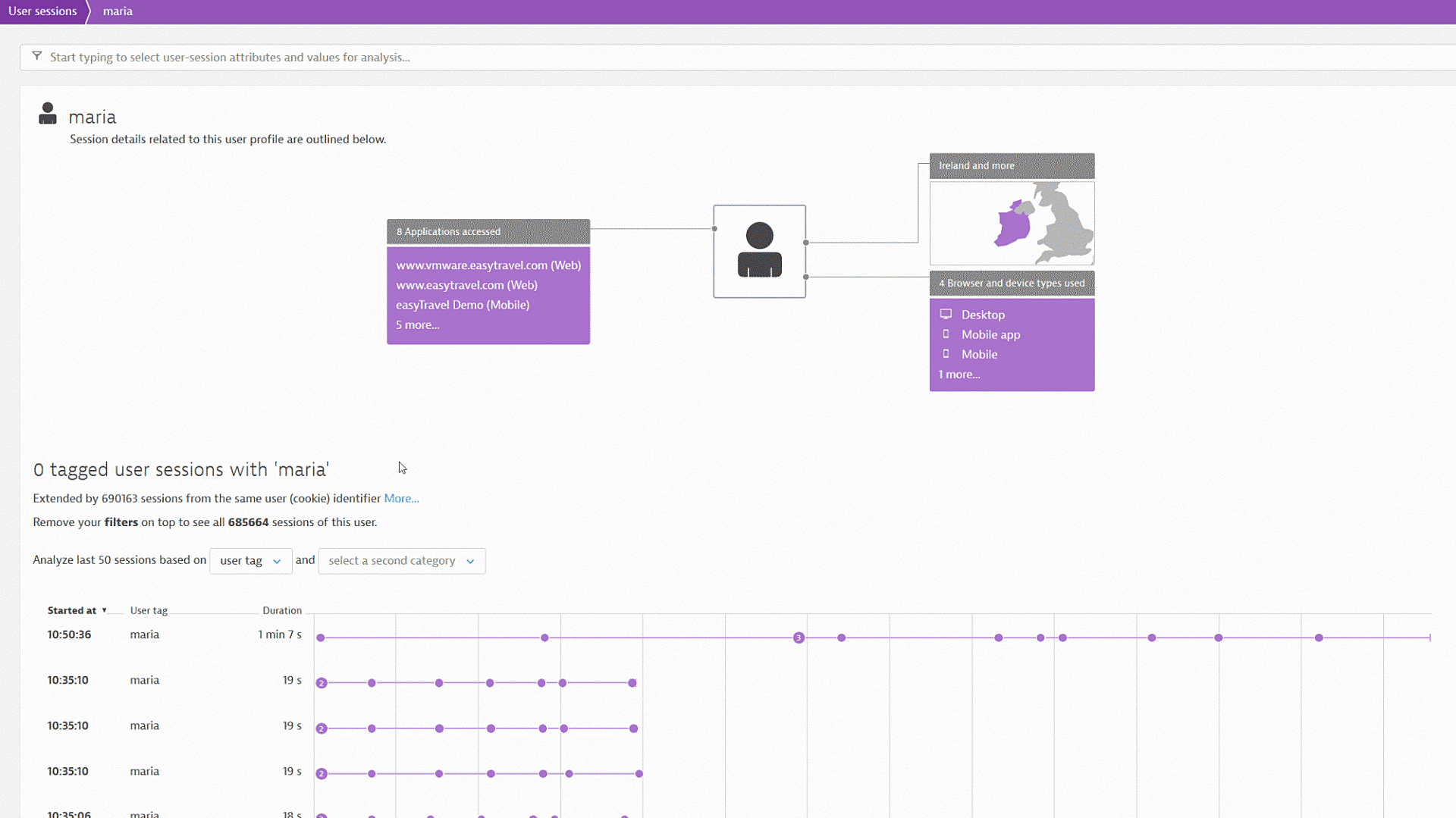Open easyTravel Demo (Mobile) application
The height and width of the screenshot is (818, 1456).
(463, 305)
